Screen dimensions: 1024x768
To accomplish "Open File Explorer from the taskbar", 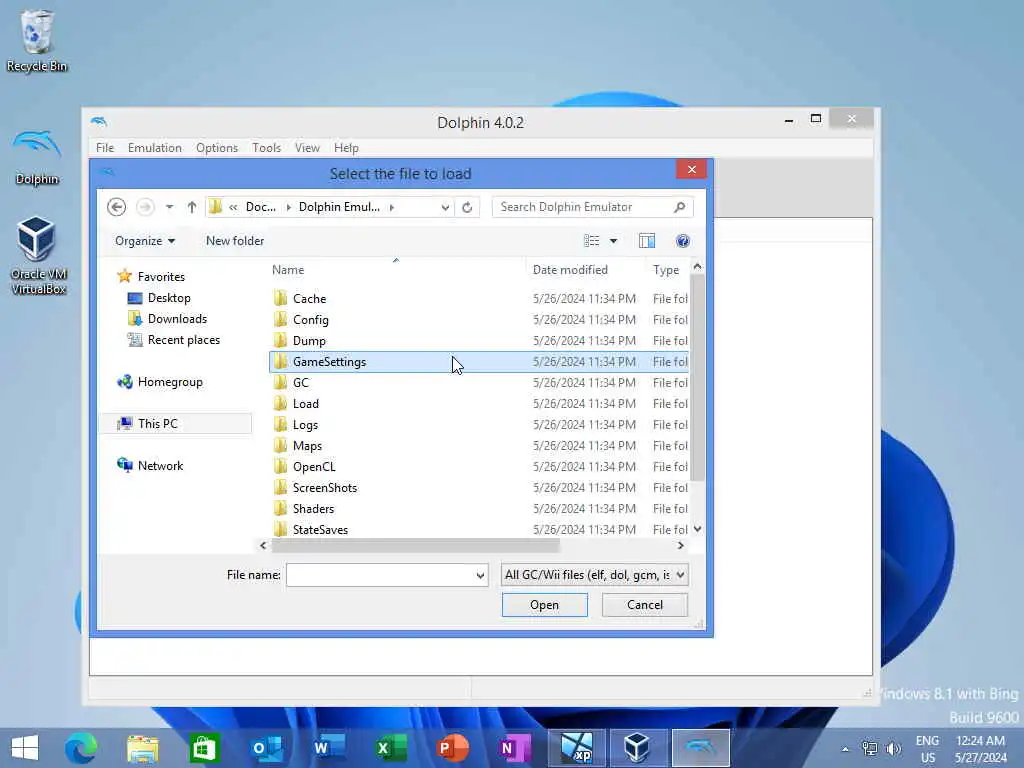I will (143, 748).
